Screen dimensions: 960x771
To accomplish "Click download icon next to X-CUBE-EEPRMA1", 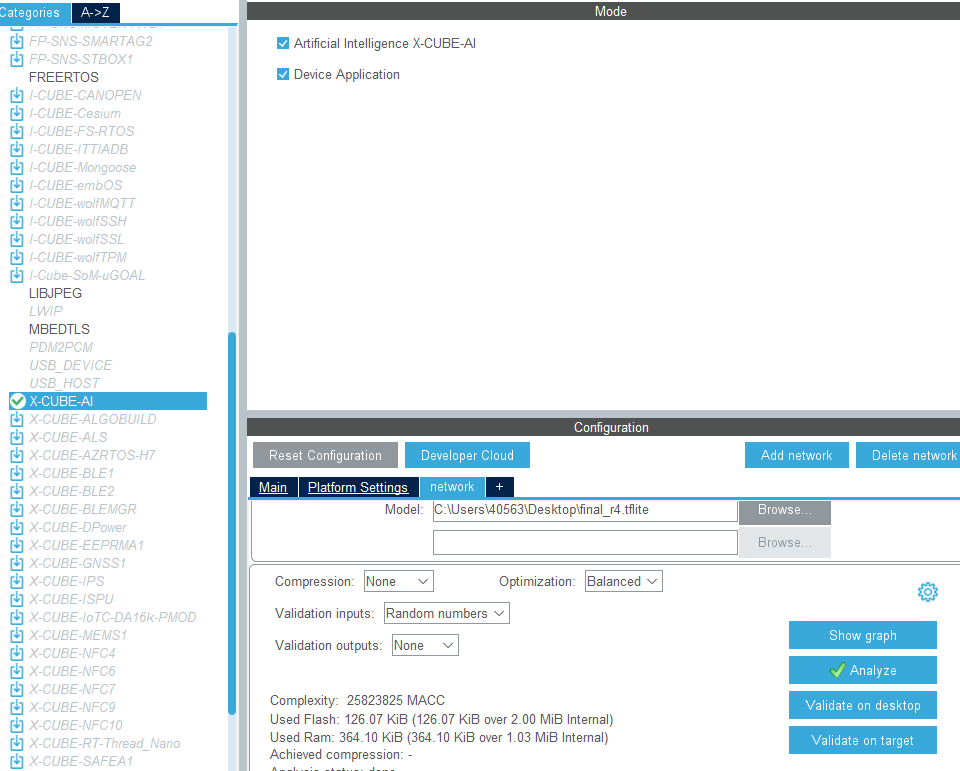I will pos(17,546).
